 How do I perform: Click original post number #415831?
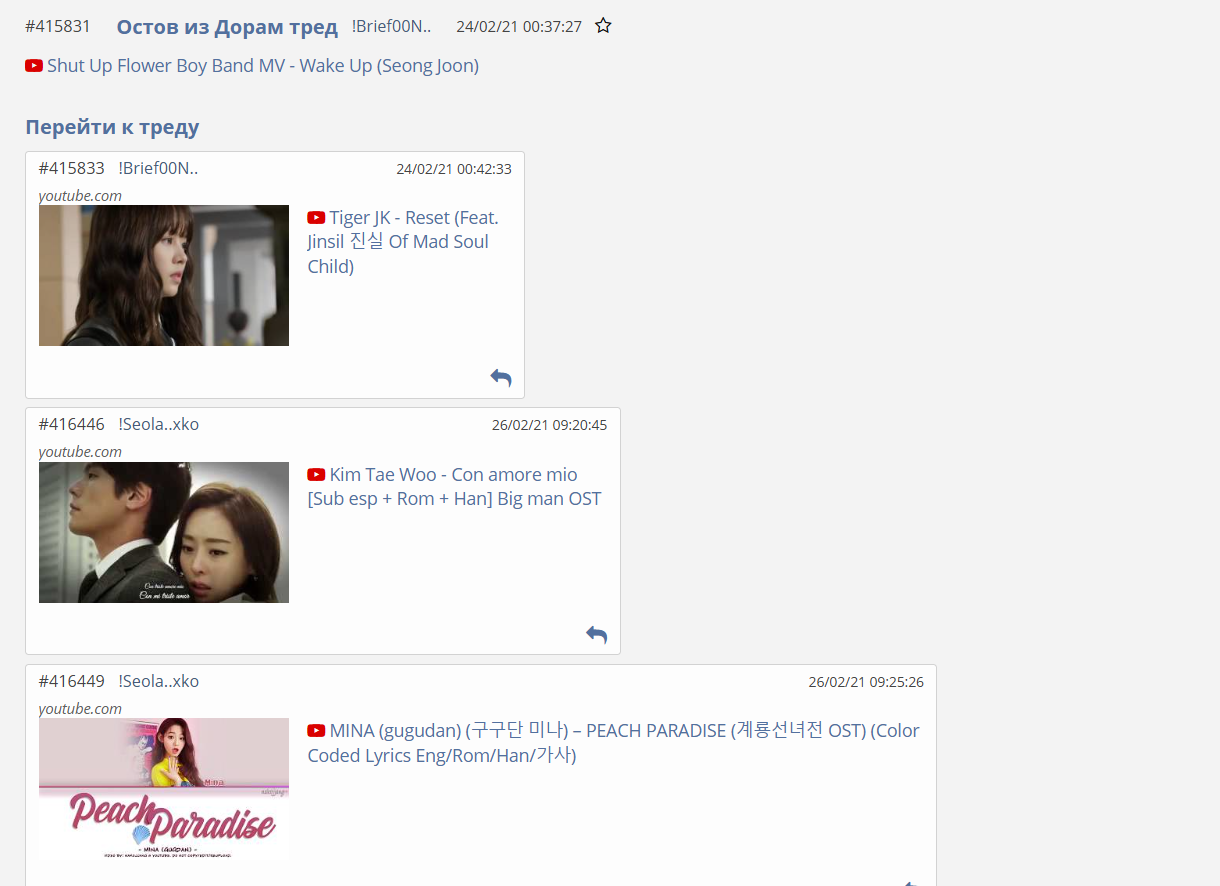pos(58,27)
